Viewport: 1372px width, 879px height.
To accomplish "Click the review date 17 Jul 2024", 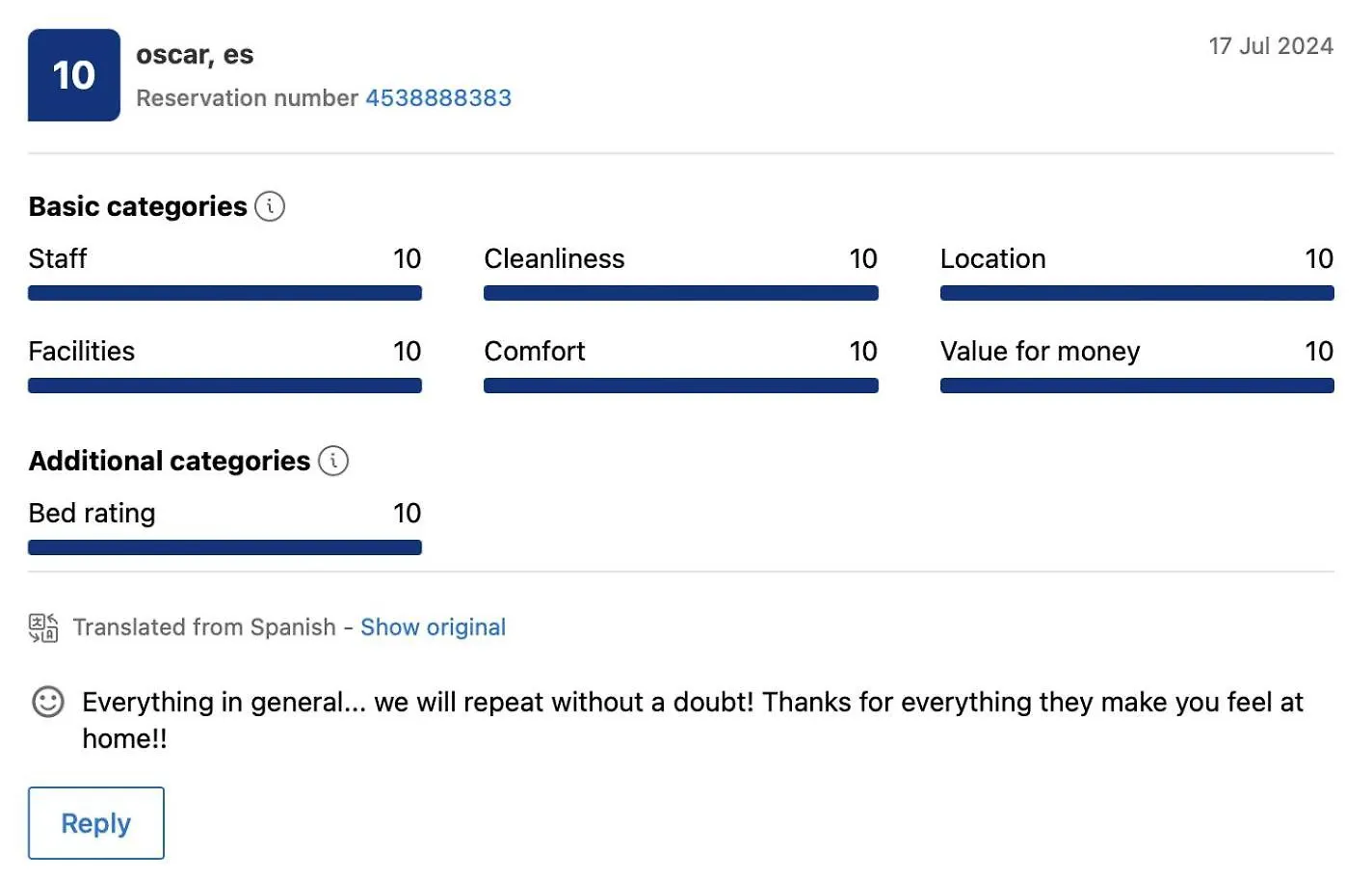I will [x=1271, y=46].
